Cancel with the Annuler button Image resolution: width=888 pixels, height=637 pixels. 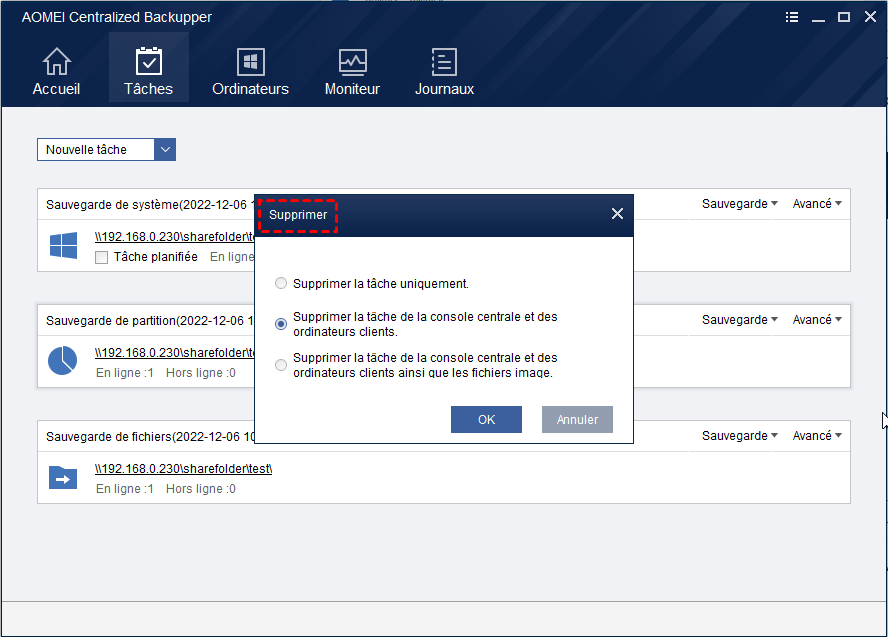[x=577, y=420]
